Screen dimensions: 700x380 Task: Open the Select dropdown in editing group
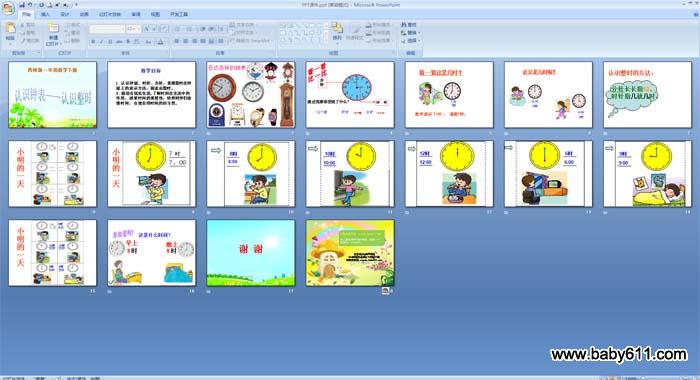coord(410,41)
